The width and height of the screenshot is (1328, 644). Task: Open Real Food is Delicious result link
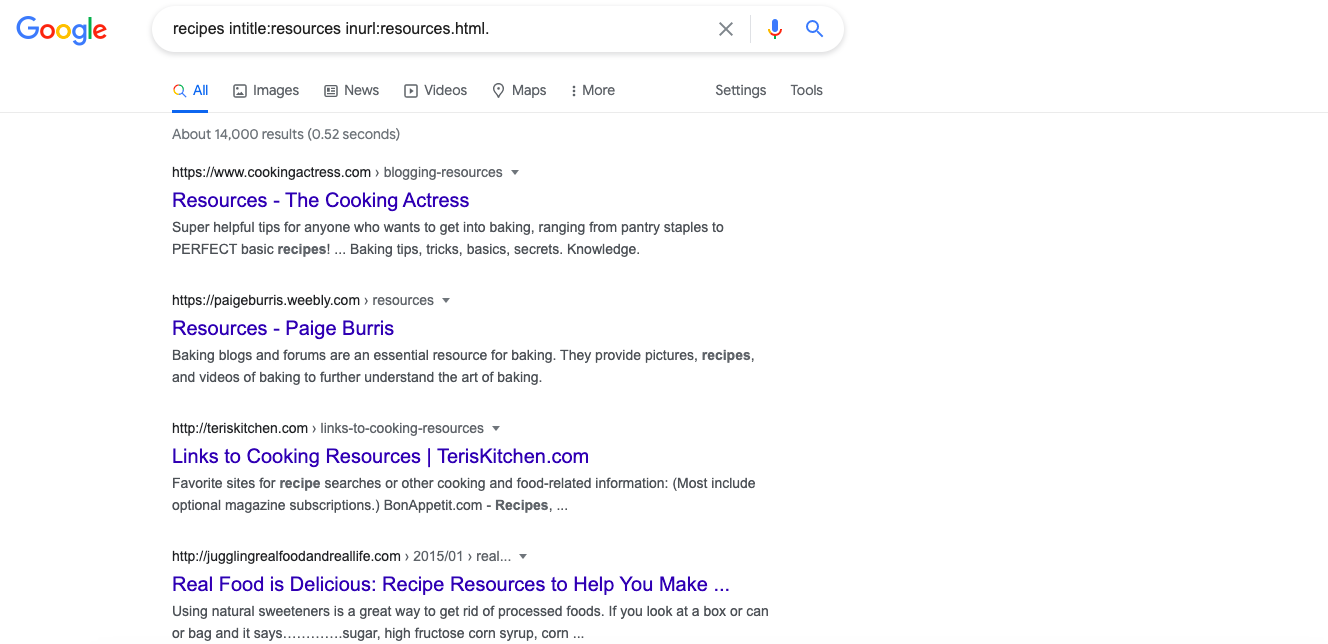tap(451, 584)
